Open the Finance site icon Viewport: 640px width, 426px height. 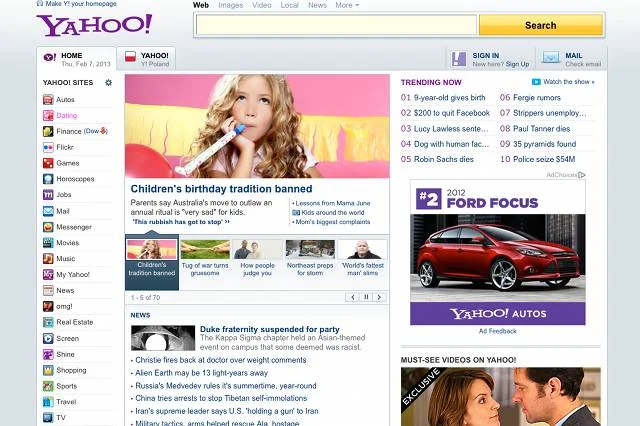click(48, 131)
